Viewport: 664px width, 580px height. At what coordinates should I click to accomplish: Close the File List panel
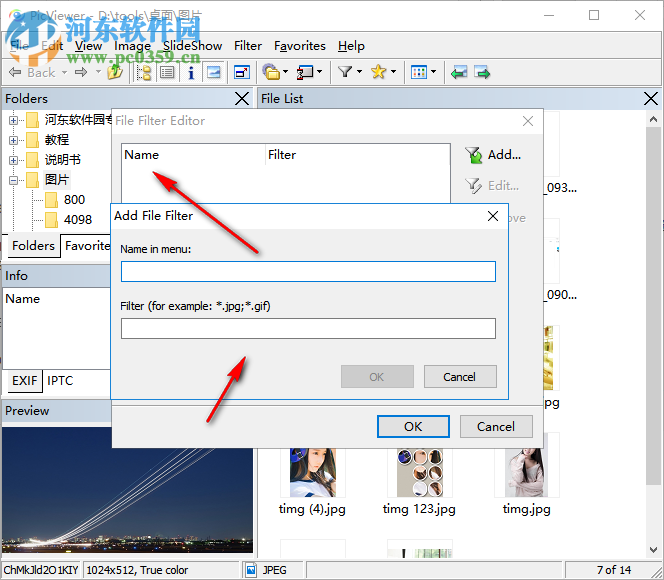pyautogui.click(x=650, y=99)
